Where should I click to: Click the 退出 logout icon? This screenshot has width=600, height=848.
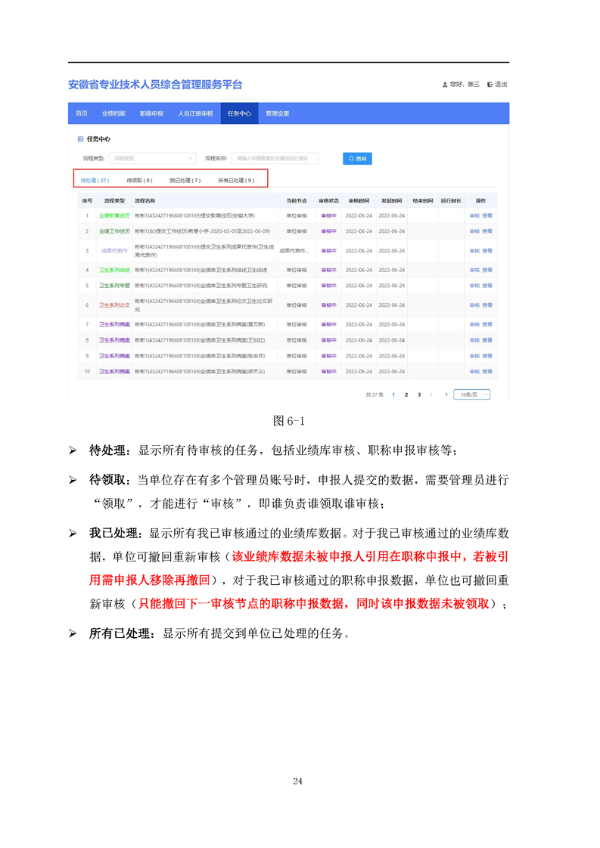489,84
